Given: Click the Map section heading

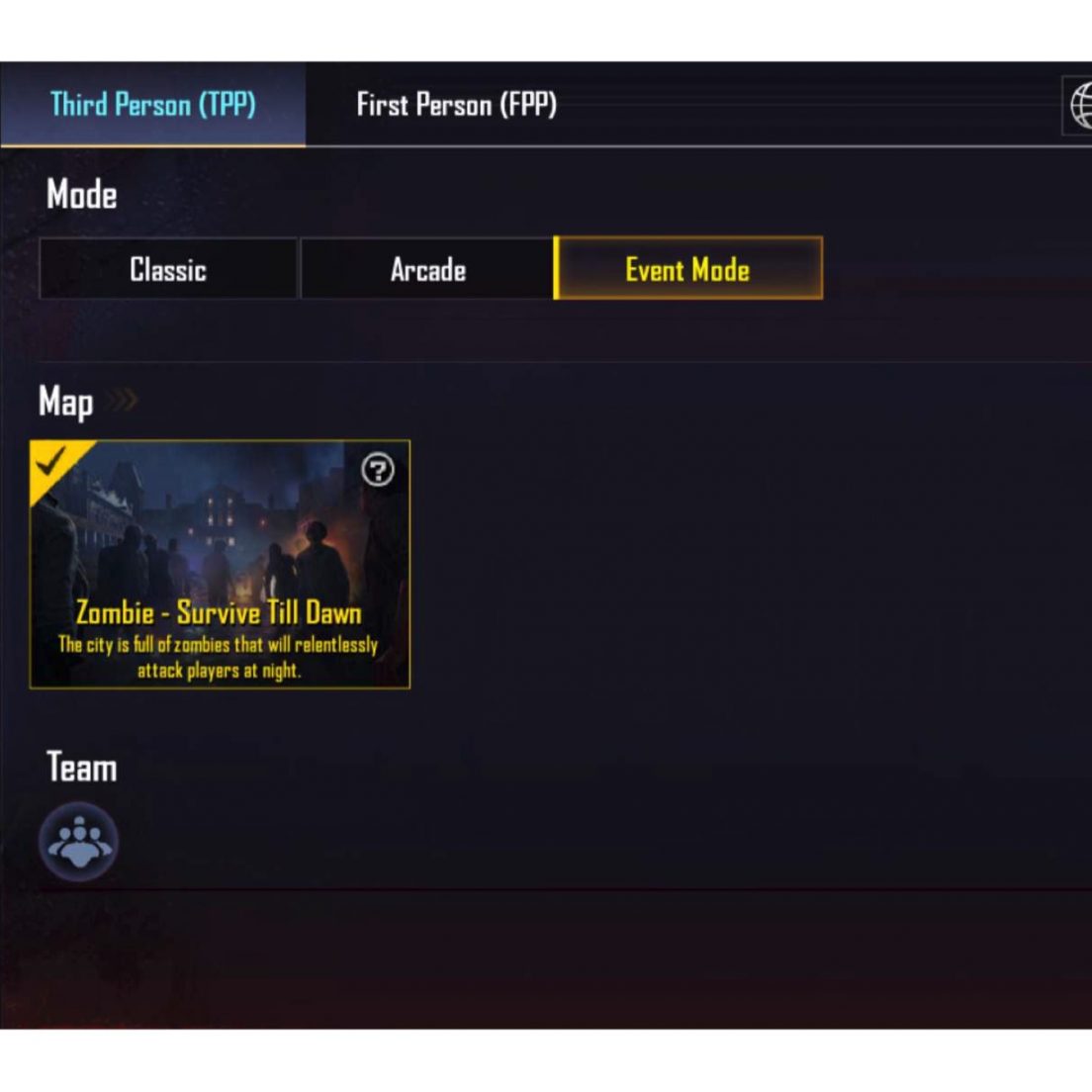Looking at the screenshot, I should tap(66, 402).
